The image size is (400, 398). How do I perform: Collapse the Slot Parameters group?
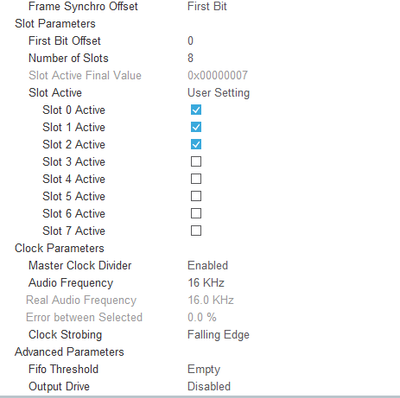pyautogui.click(x=55, y=24)
